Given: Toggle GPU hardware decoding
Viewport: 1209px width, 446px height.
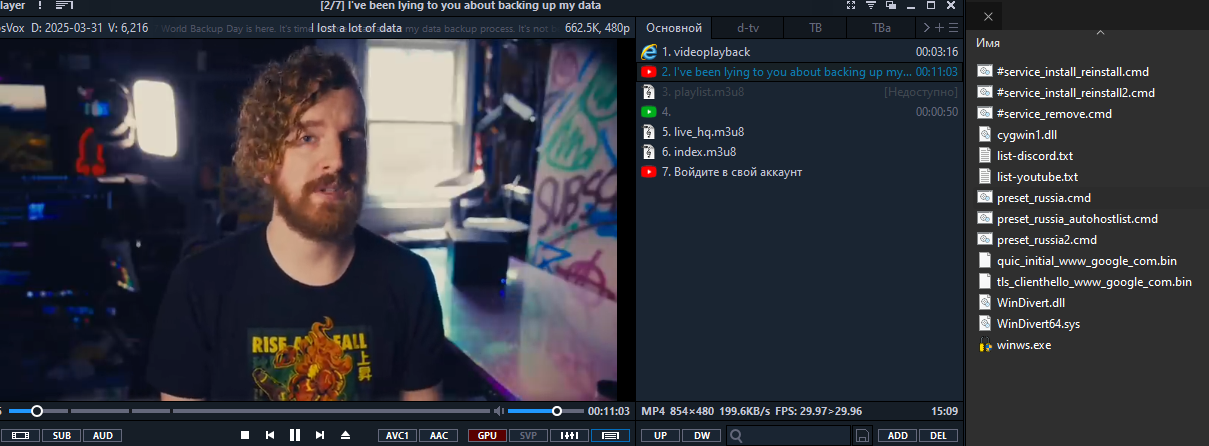Looking at the screenshot, I should coord(486,435).
